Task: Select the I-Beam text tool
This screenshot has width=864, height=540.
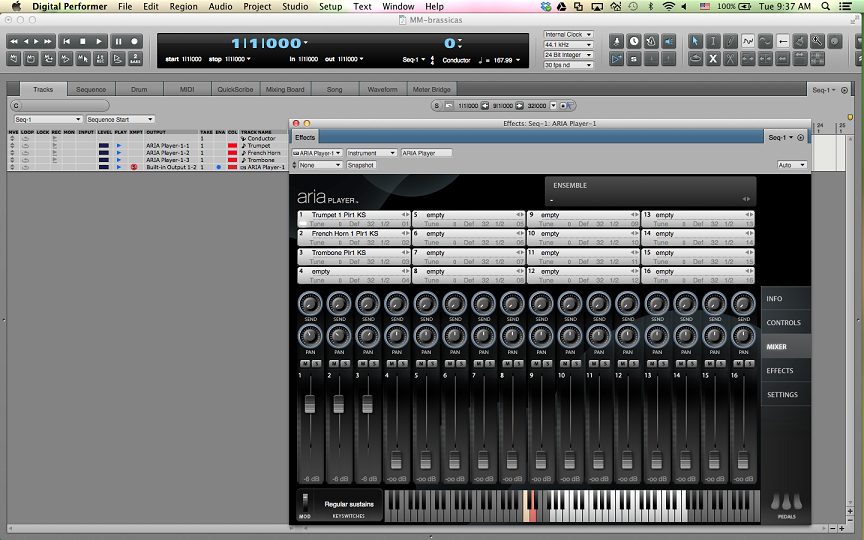Action: pyautogui.click(x=713, y=41)
